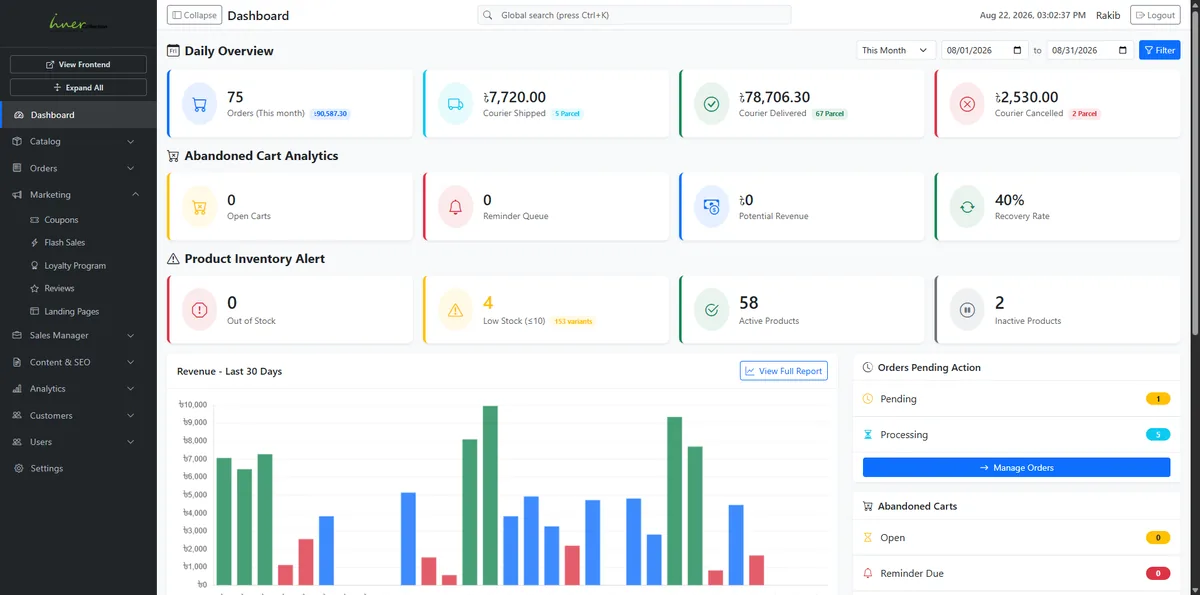Open View Full Report link

[x=784, y=371]
